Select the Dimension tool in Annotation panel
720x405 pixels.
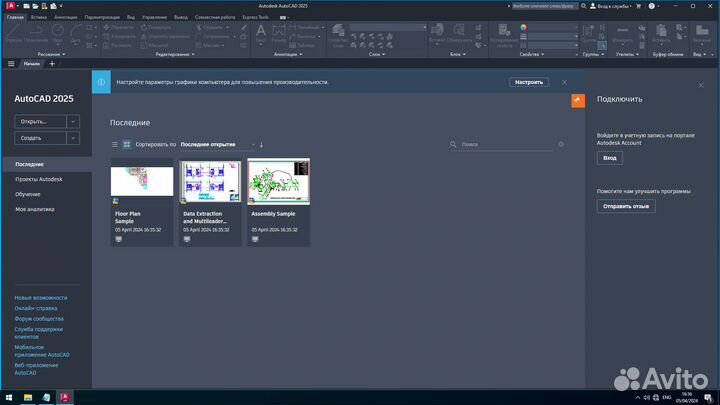[279, 34]
